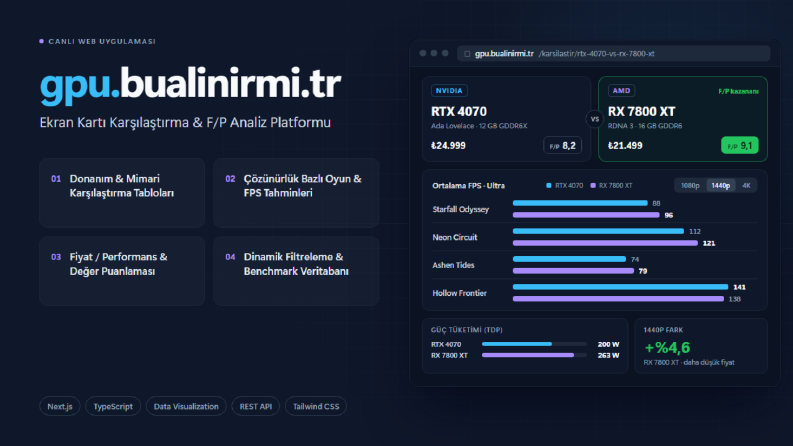Viewport: 793px width, 446px height.
Task: Click the GÜÇ TÜKETİMİ (TDP) heading
Action: (467, 330)
